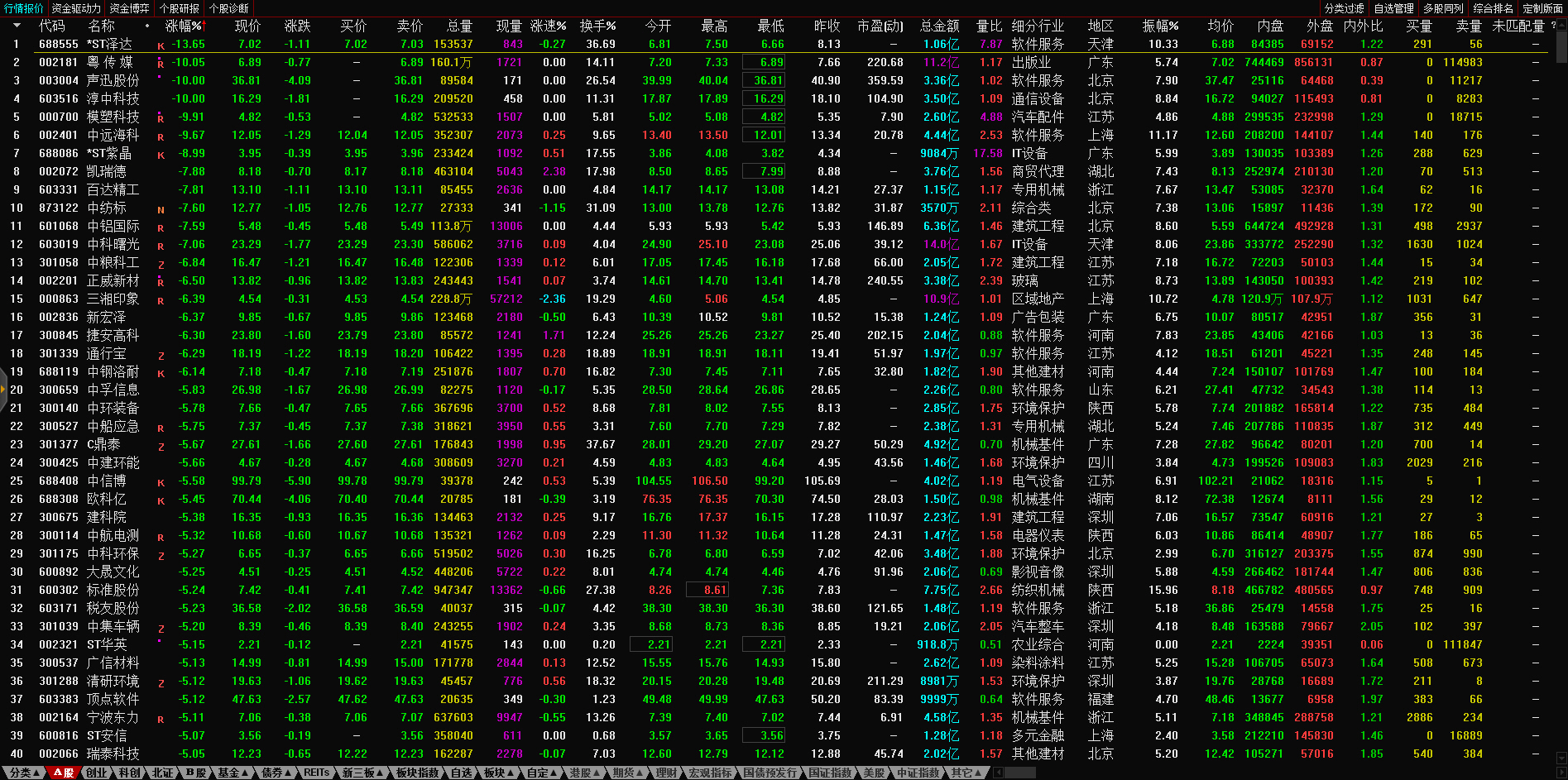Open the 个股诊断 tab

click(x=228, y=8)
